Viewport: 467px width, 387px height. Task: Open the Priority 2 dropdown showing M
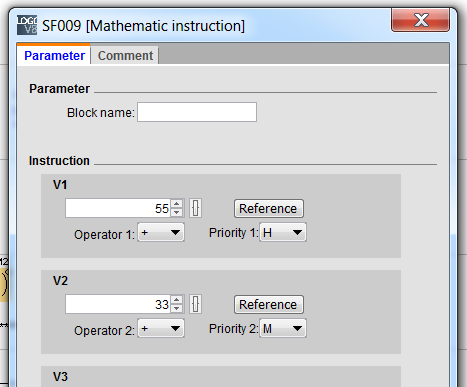pos(283,328)
